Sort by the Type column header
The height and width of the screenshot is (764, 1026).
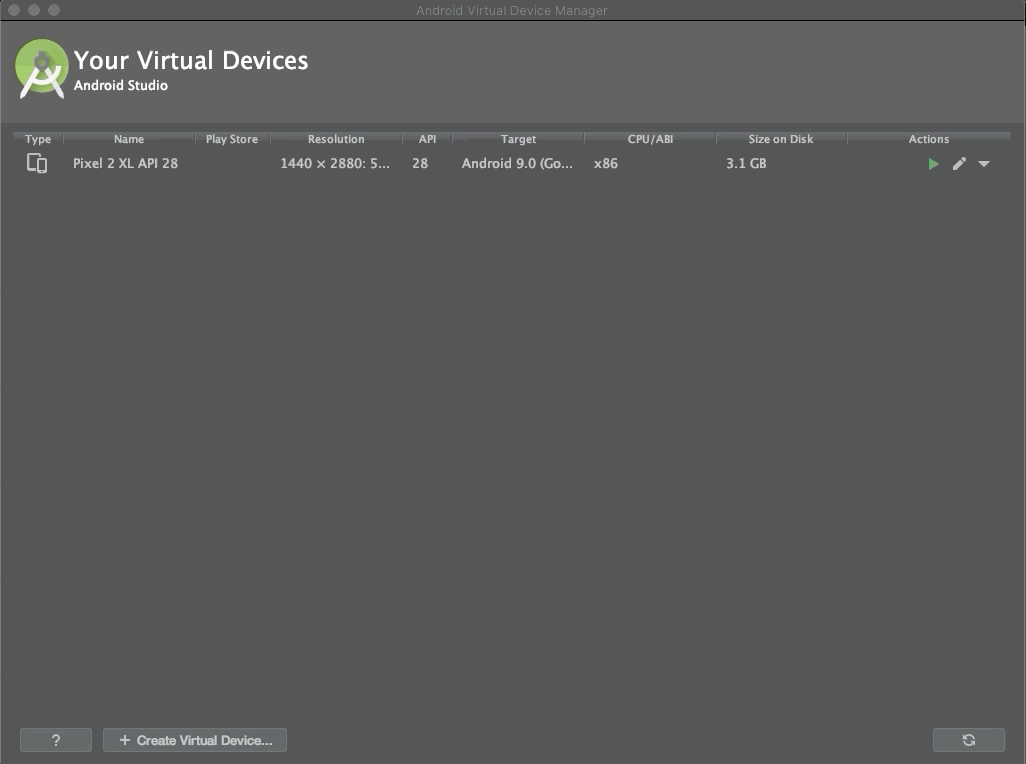pyautogui.click(x=38, y=139)
